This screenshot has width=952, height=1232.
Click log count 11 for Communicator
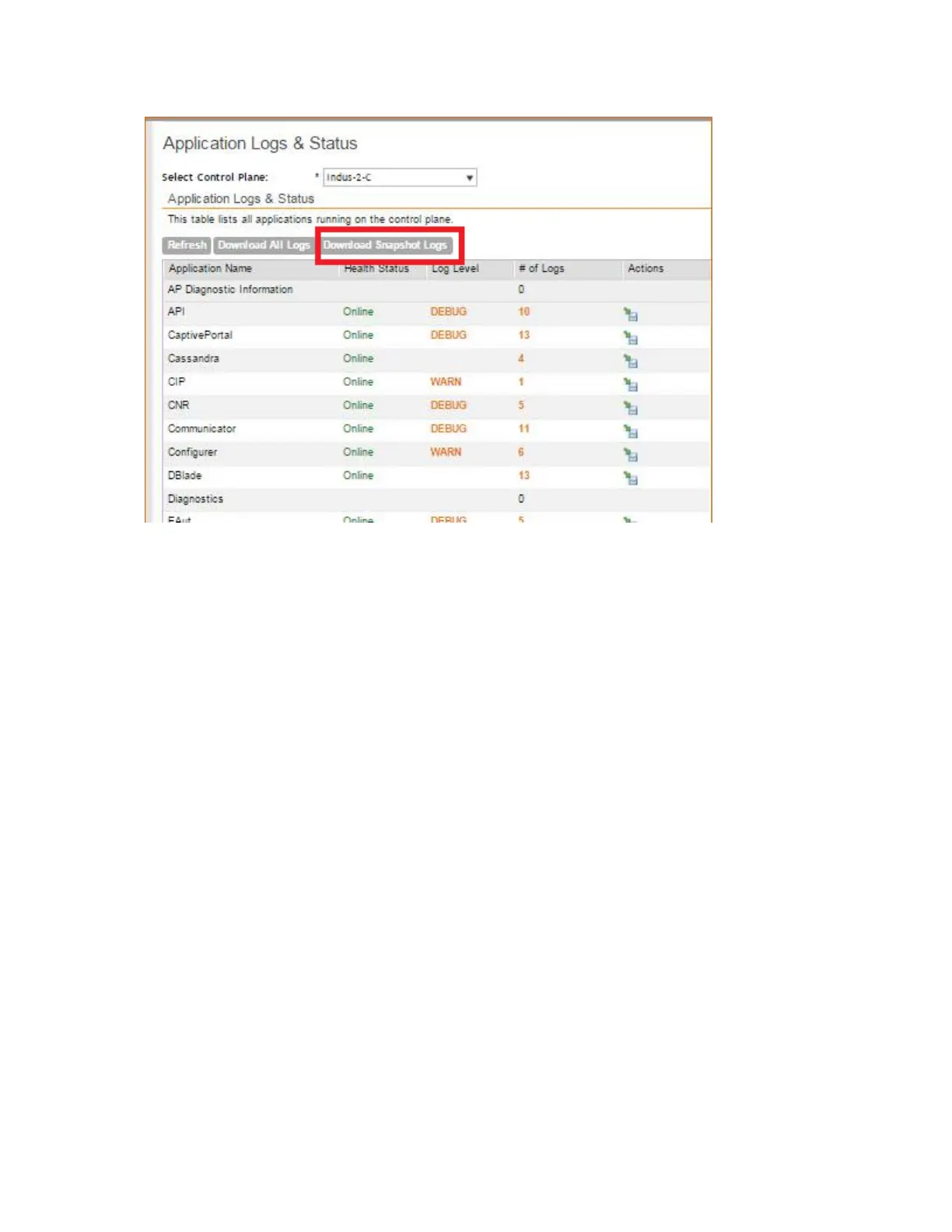tap(523, 429)
